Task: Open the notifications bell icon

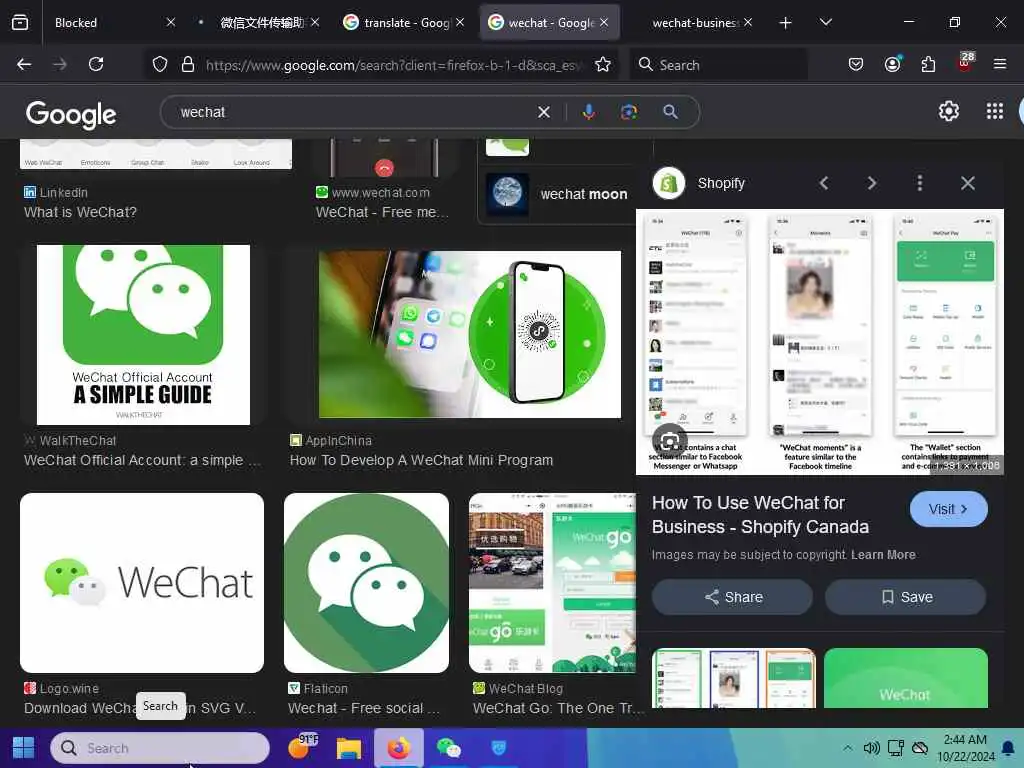Action: (1008, 748)
